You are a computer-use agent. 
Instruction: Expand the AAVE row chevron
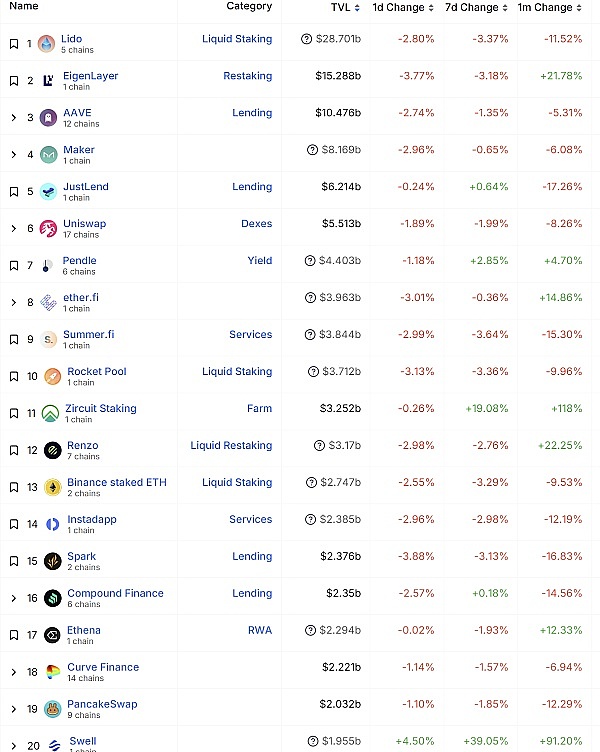tap(14, 118)
